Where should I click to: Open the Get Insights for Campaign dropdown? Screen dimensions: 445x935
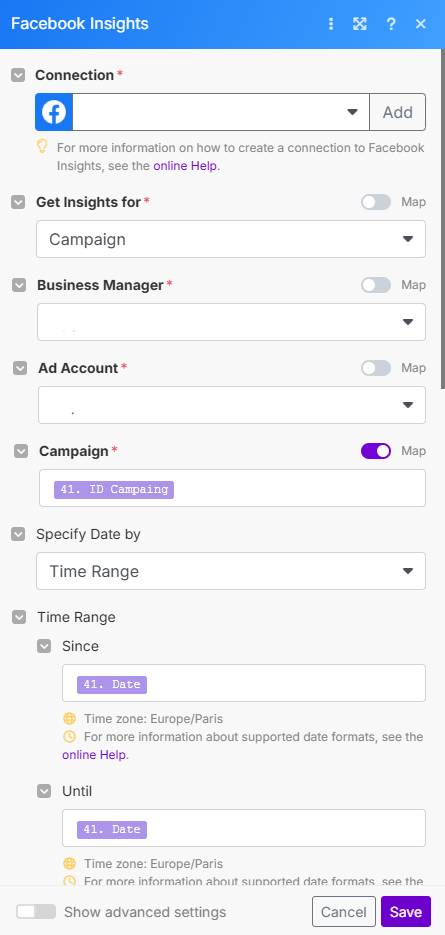pos(231,239)
